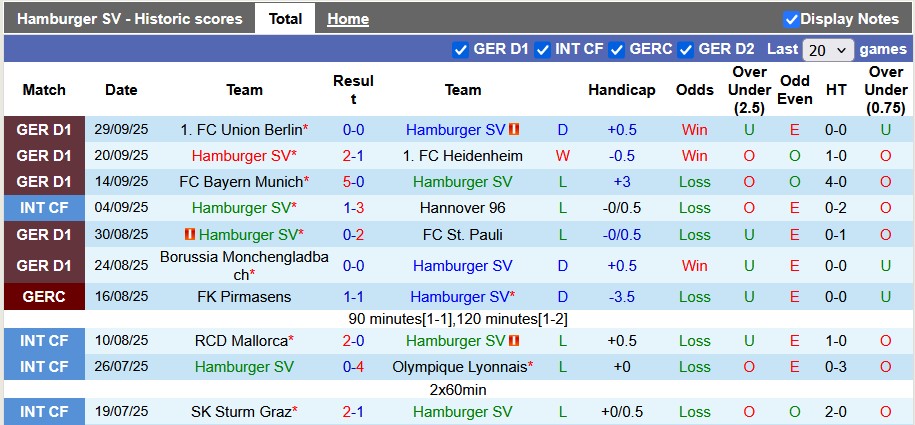The height and width of the screenshot is (425, 915).
Task: Open the Olympique Lyonnais team link
Action: click(459, 367)
